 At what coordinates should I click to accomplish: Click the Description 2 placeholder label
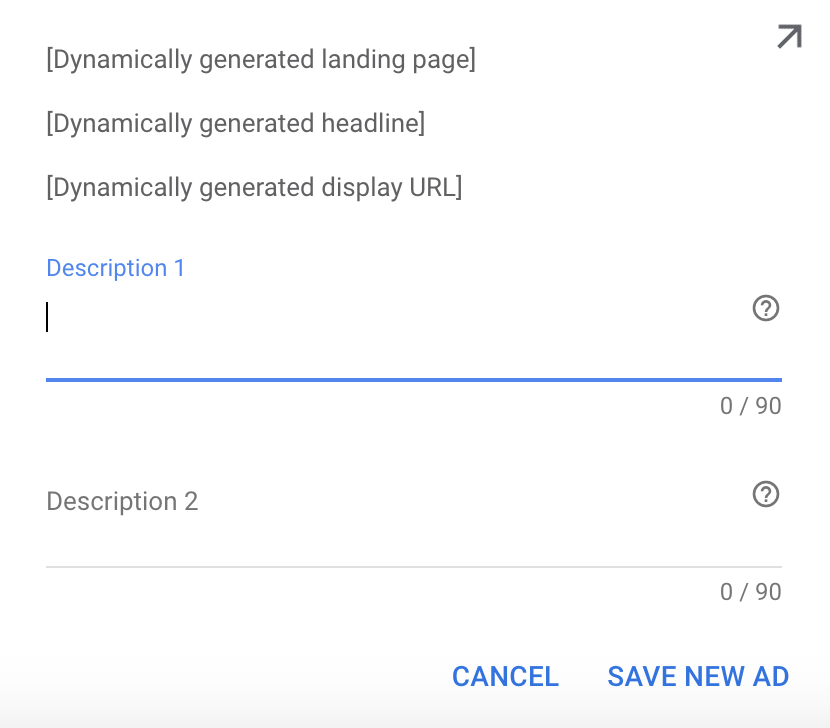click(x=122, y=501)
